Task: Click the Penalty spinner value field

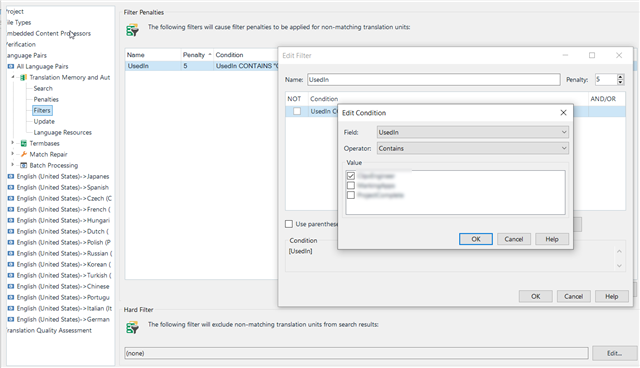Action: [x=605, y=80]
